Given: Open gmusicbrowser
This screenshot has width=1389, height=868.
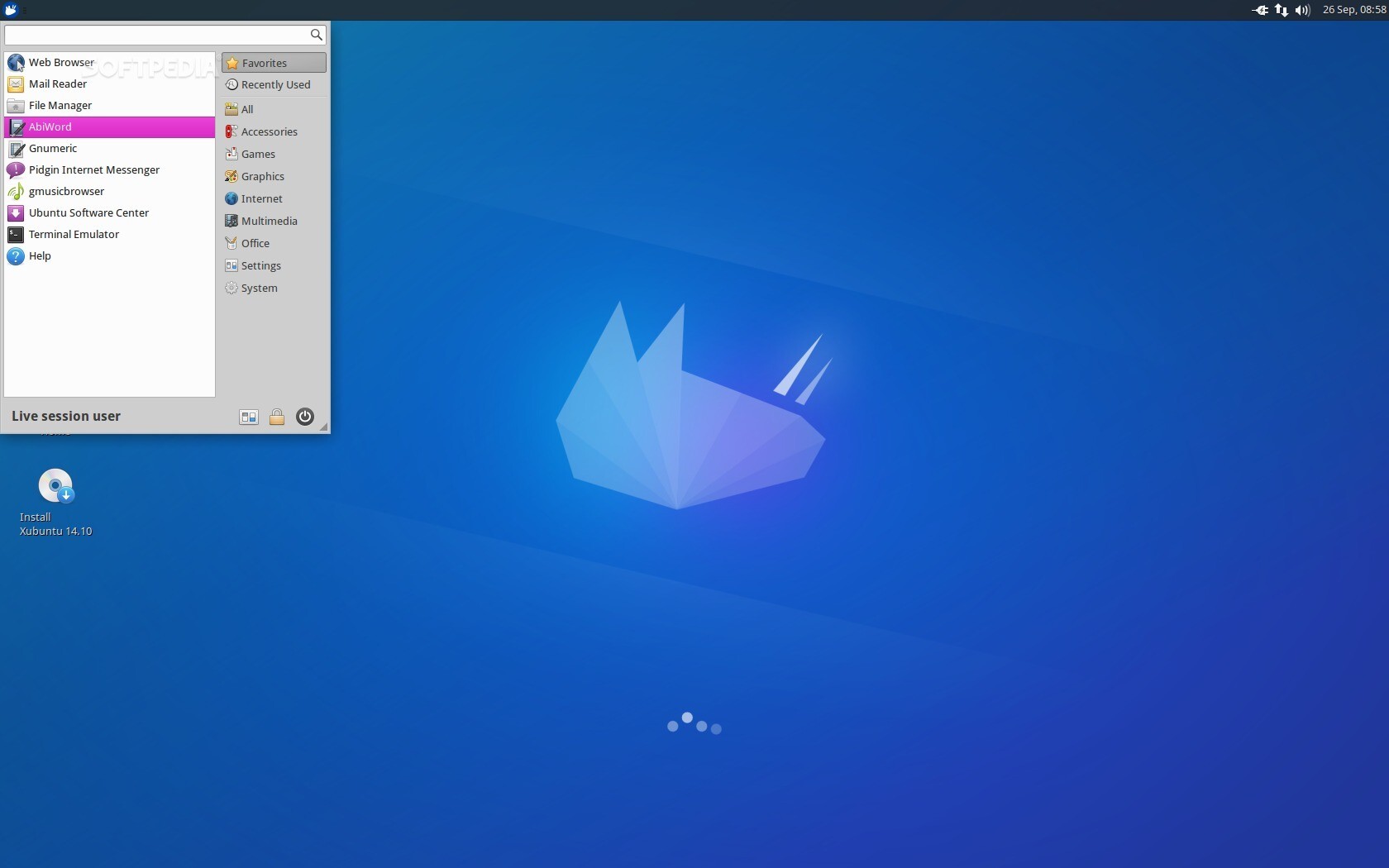Looking at the screenshot, I should click(65, 191).
